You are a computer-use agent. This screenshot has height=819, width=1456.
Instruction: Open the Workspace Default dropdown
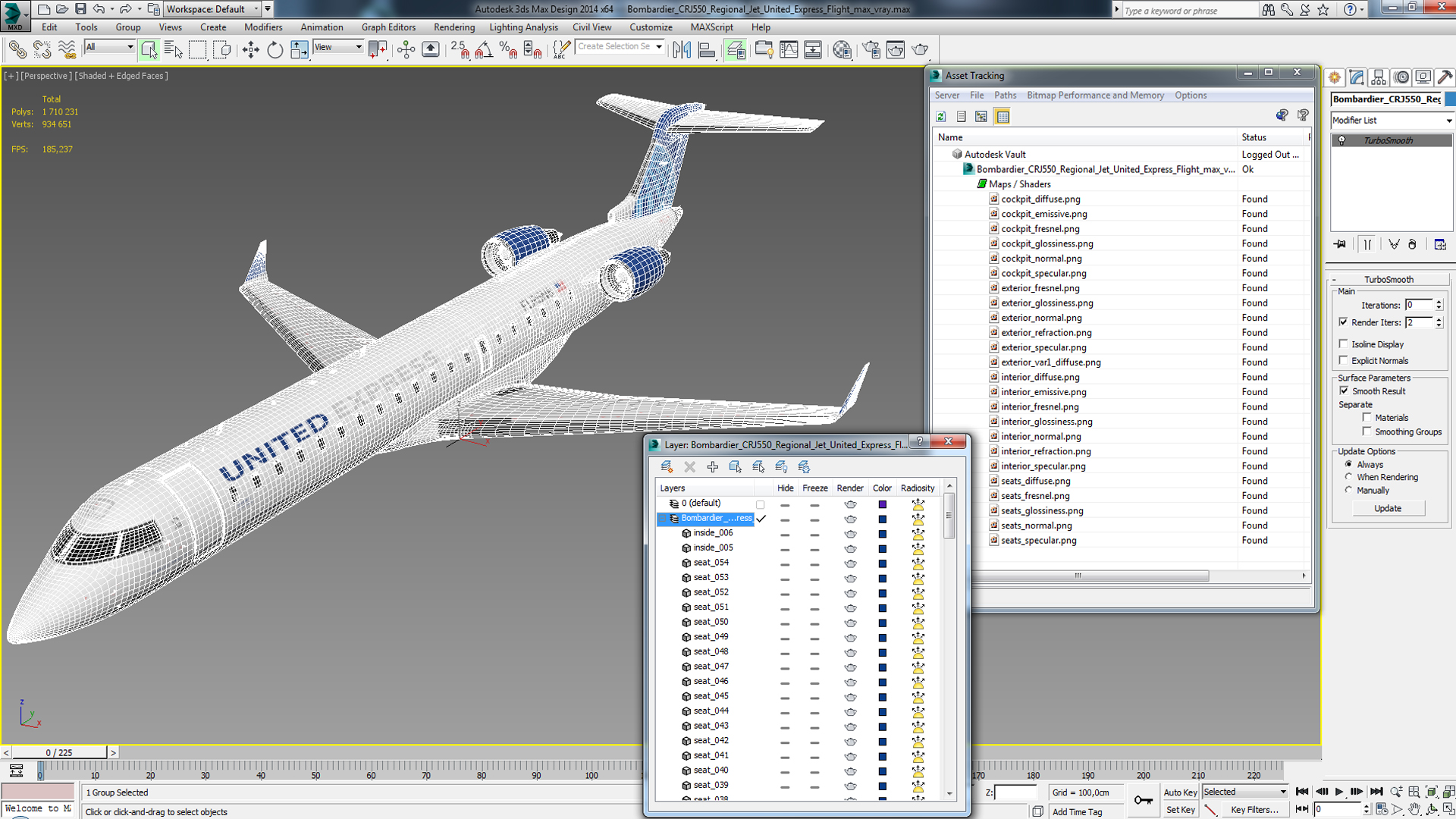click(x=212, y=9)
